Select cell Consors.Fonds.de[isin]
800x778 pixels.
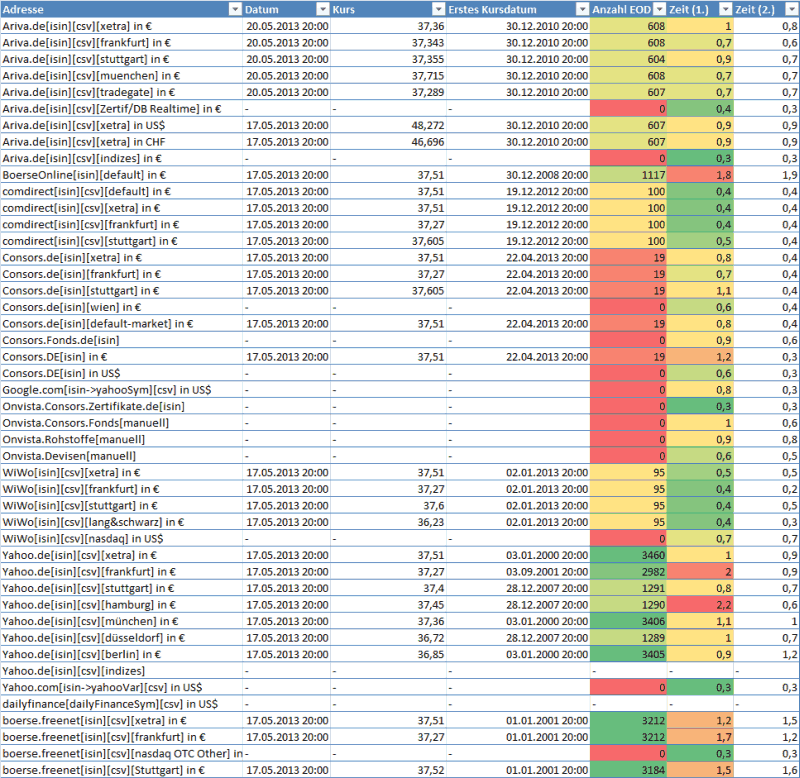(121, 340)
